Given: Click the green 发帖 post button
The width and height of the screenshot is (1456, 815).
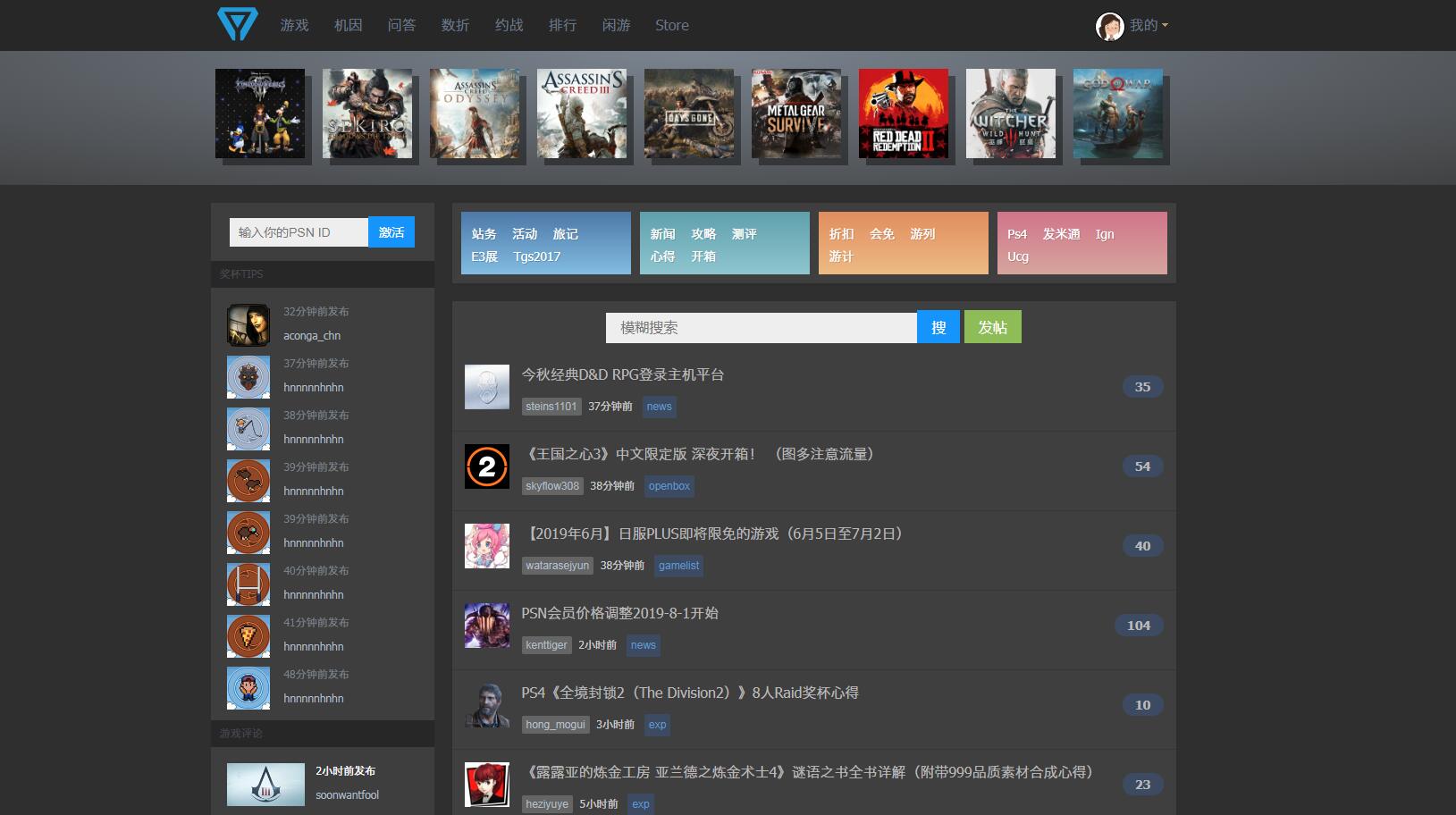Looking at the screenshot, I should pyautogui.click(x=993, y=327).
